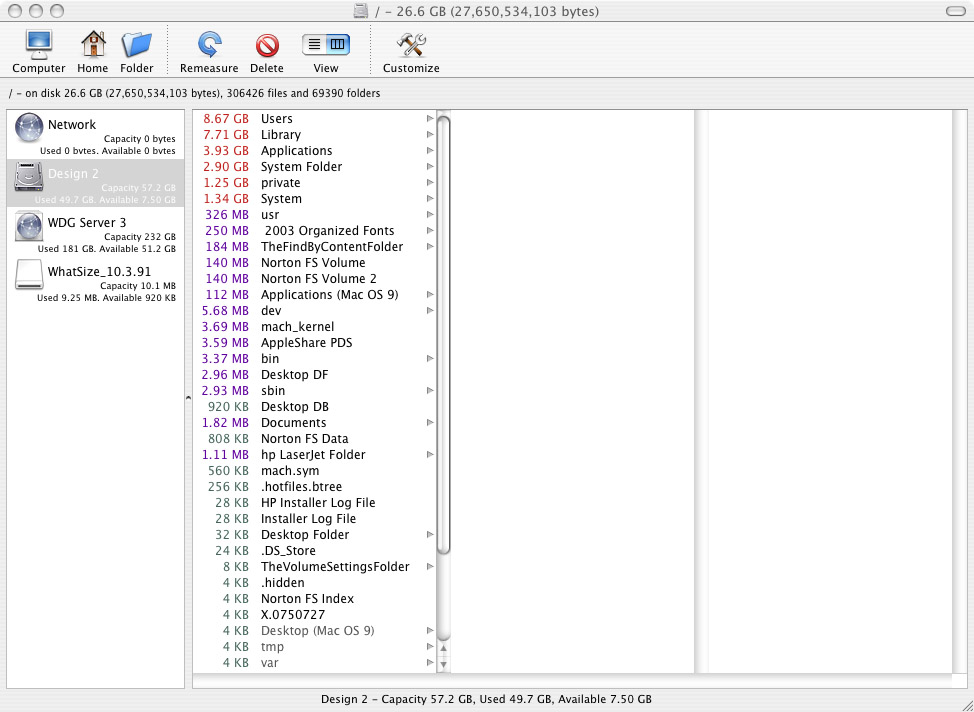This screenshot has height=712, width=974.
Task: Open the Folder chooser toolbar icon
Action: [136, 45]
